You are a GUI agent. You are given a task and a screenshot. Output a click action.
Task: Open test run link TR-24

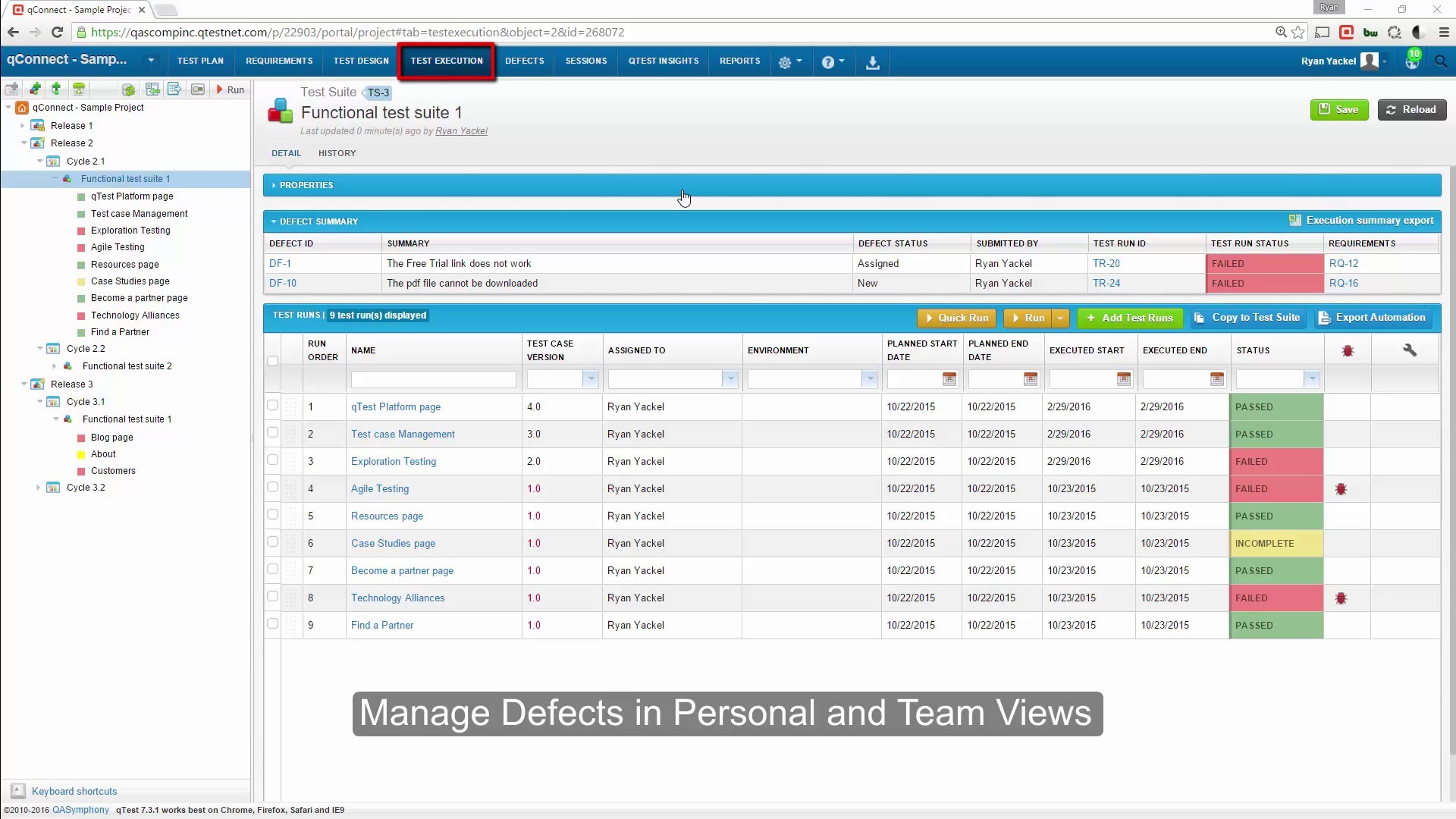(1106, 283)
